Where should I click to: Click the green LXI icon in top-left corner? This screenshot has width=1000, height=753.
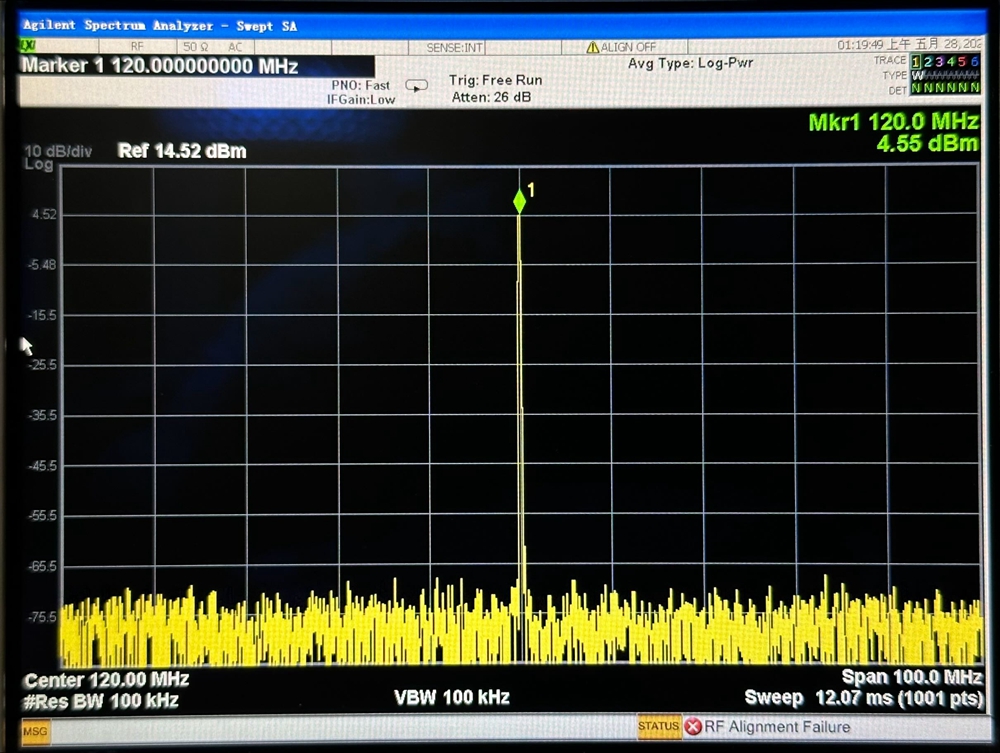[29, 47]
